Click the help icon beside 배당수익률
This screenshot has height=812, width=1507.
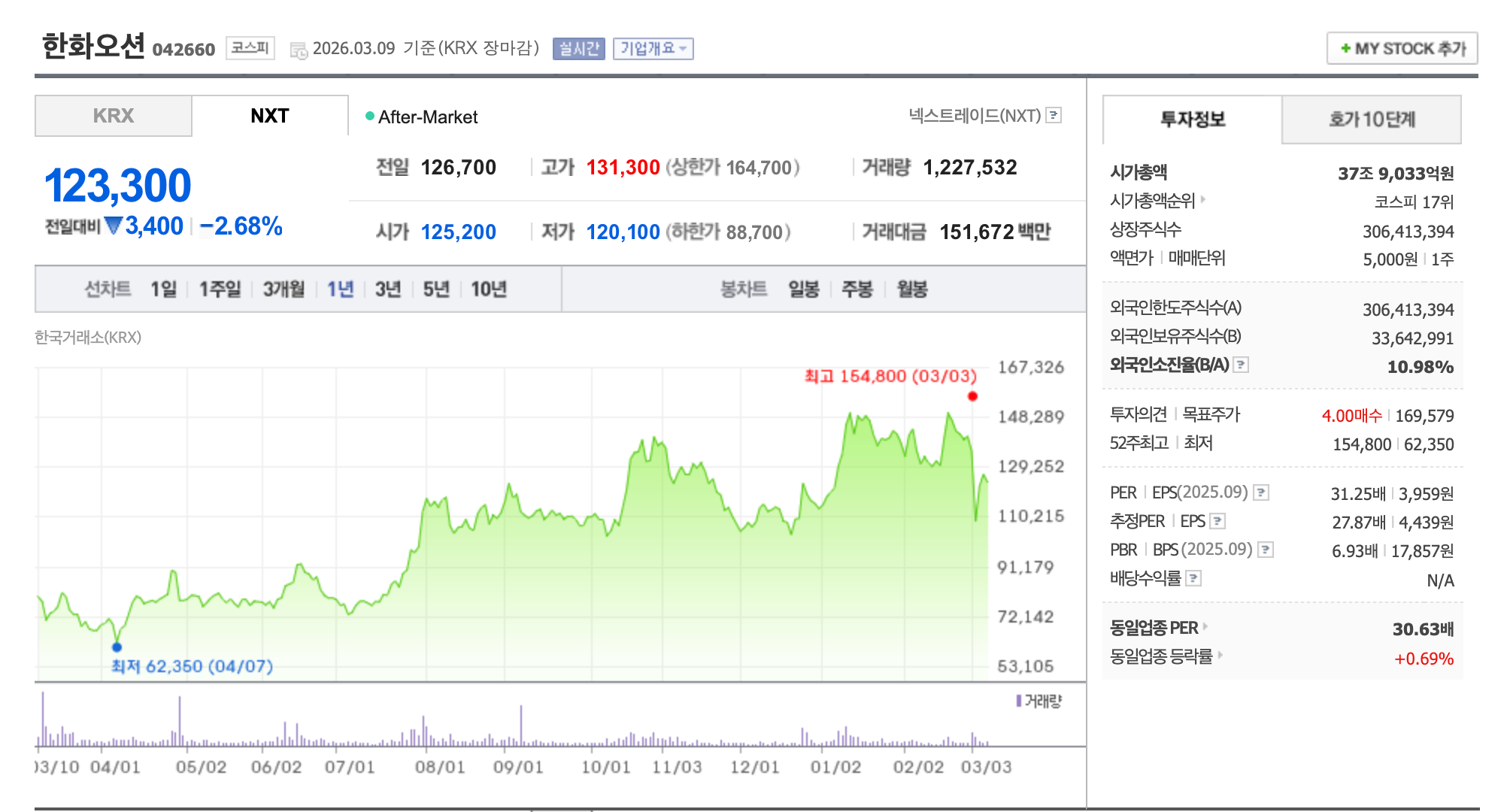[x=1193, y=578]
